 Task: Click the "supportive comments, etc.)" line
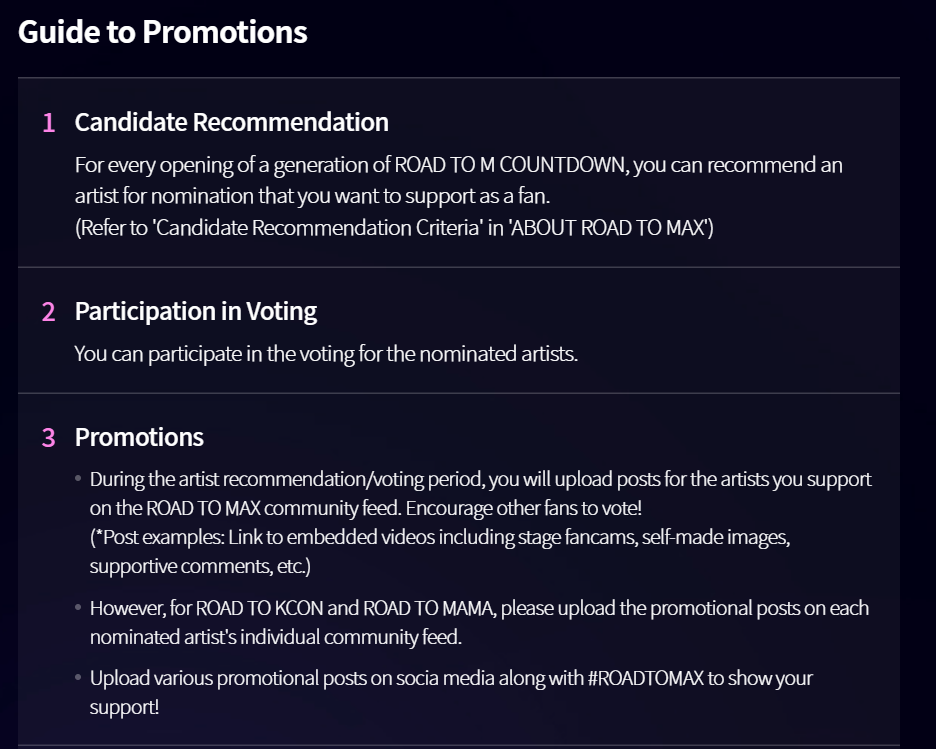pos(200,566)
